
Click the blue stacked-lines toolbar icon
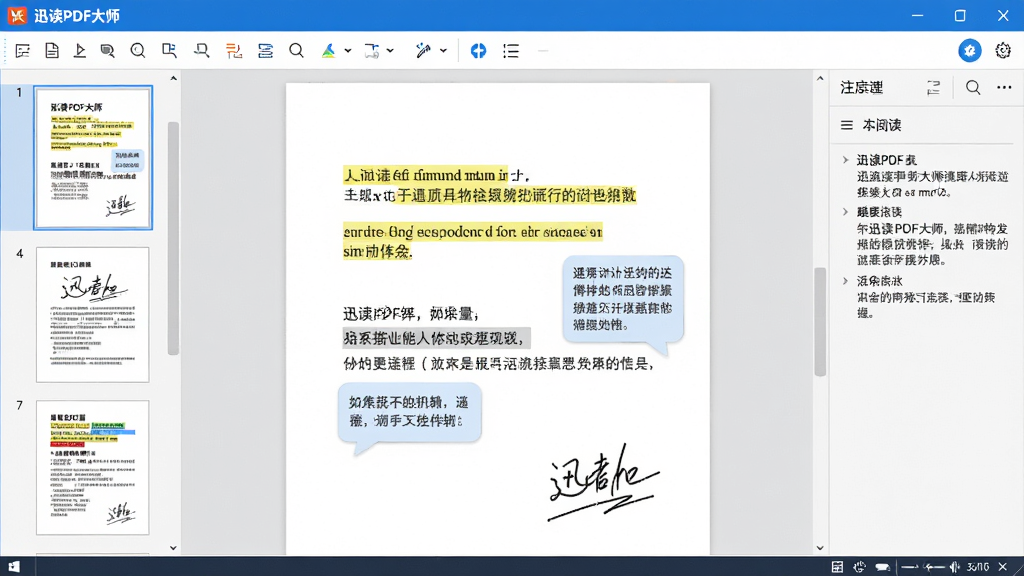click(265, 50)
